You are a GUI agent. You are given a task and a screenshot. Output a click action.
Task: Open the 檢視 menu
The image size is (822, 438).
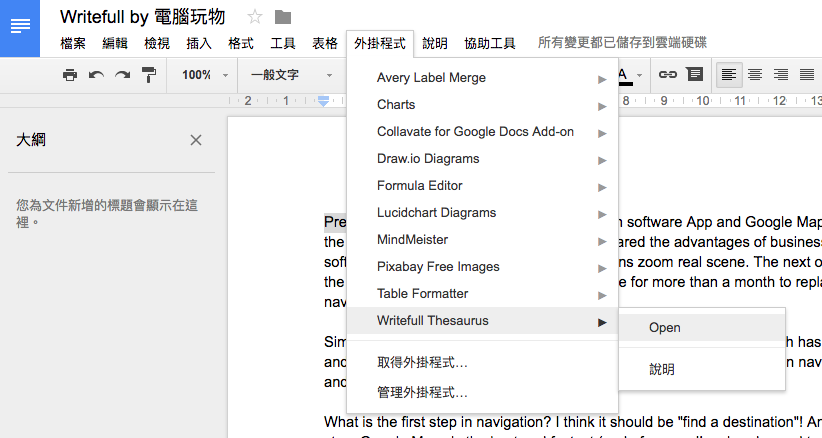[157, 43]
